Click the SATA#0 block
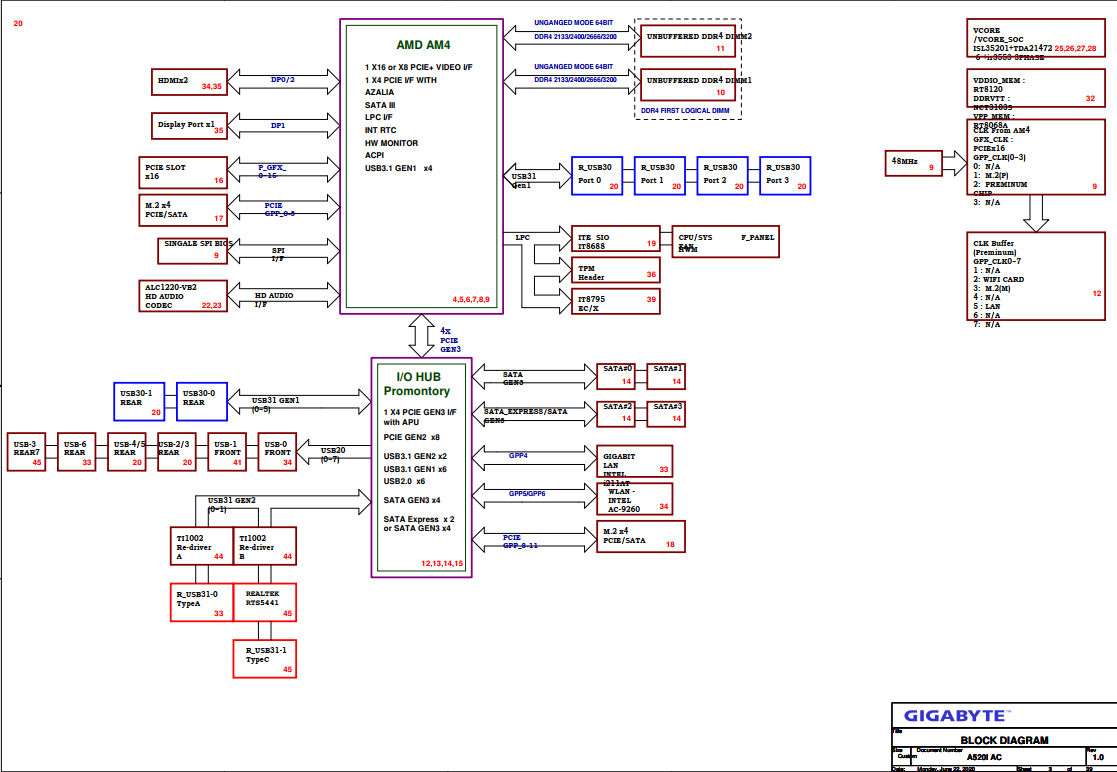This screenshot has height=772, width=1117. point(615,376)
